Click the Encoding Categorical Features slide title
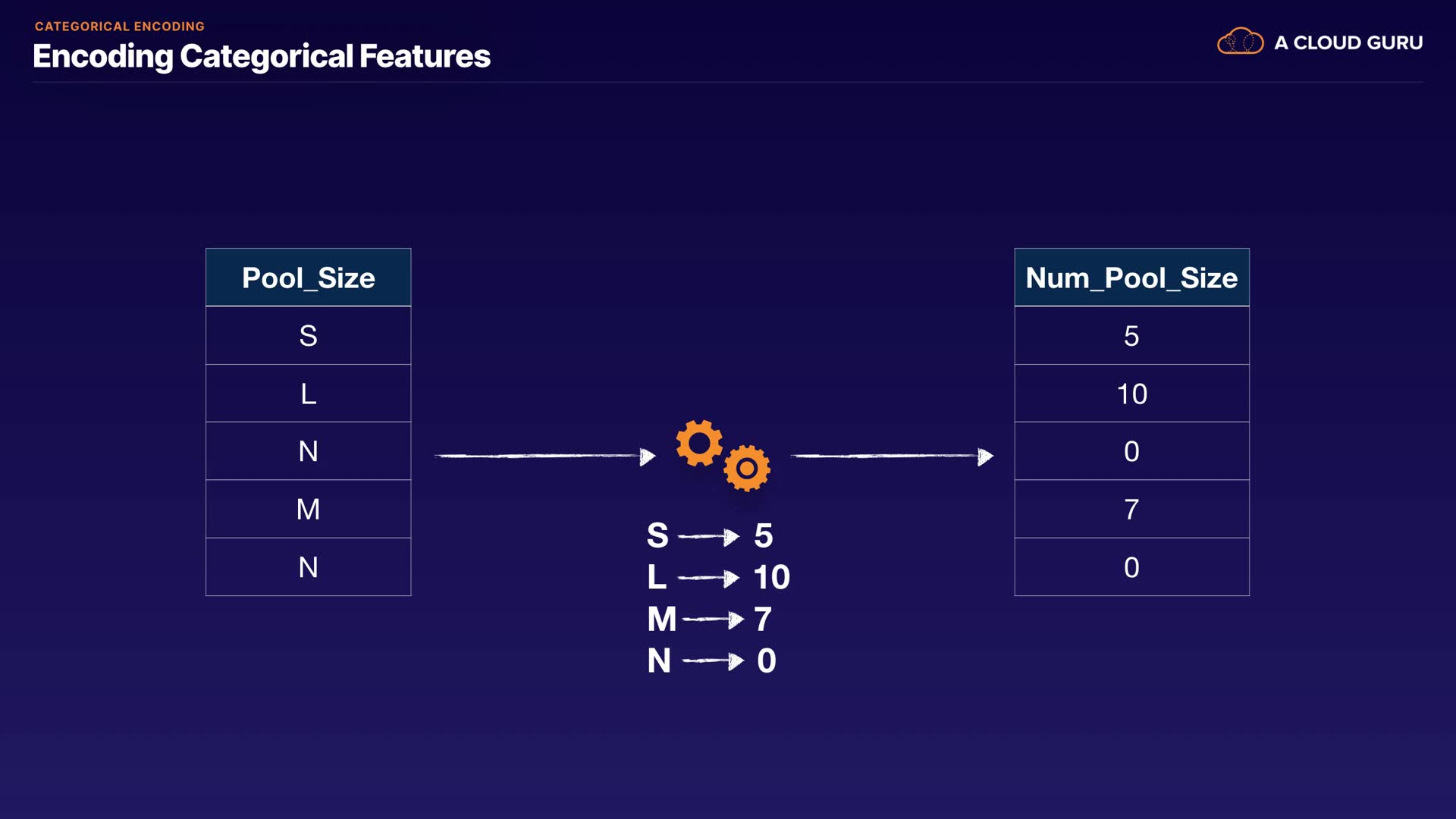1456x819 pixels. click(262, 56)
